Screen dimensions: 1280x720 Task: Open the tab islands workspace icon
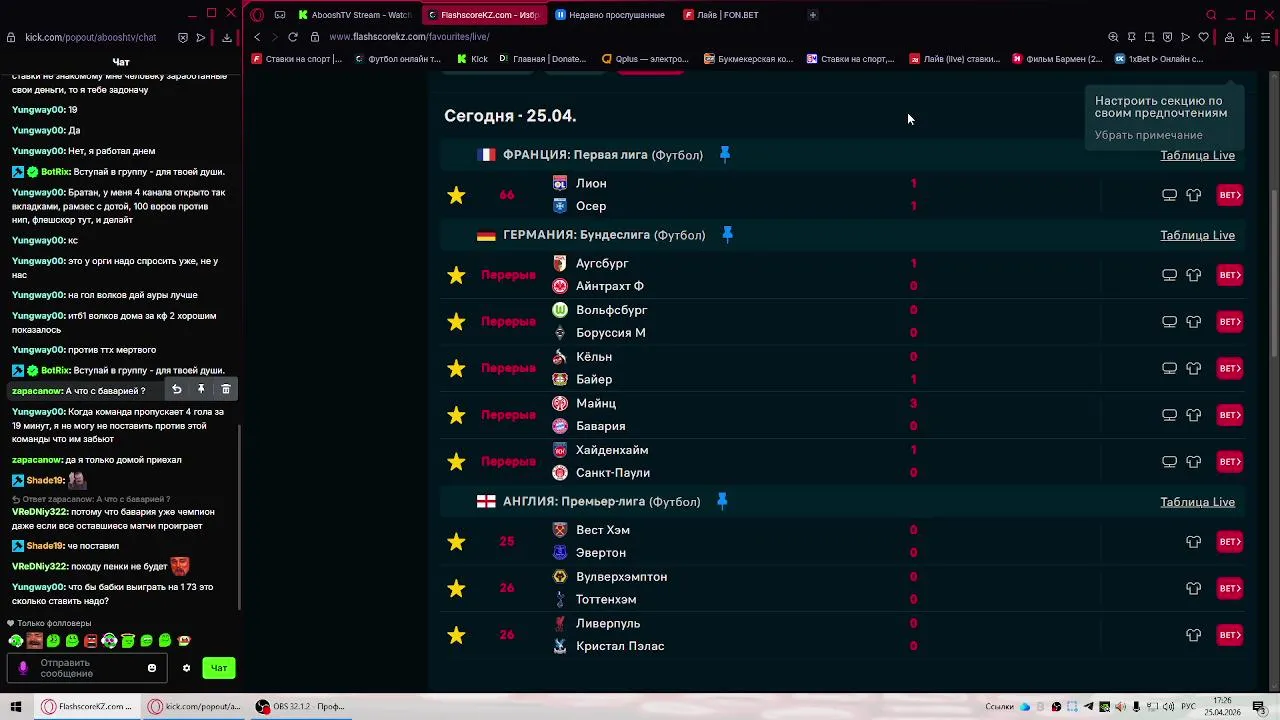279,15
